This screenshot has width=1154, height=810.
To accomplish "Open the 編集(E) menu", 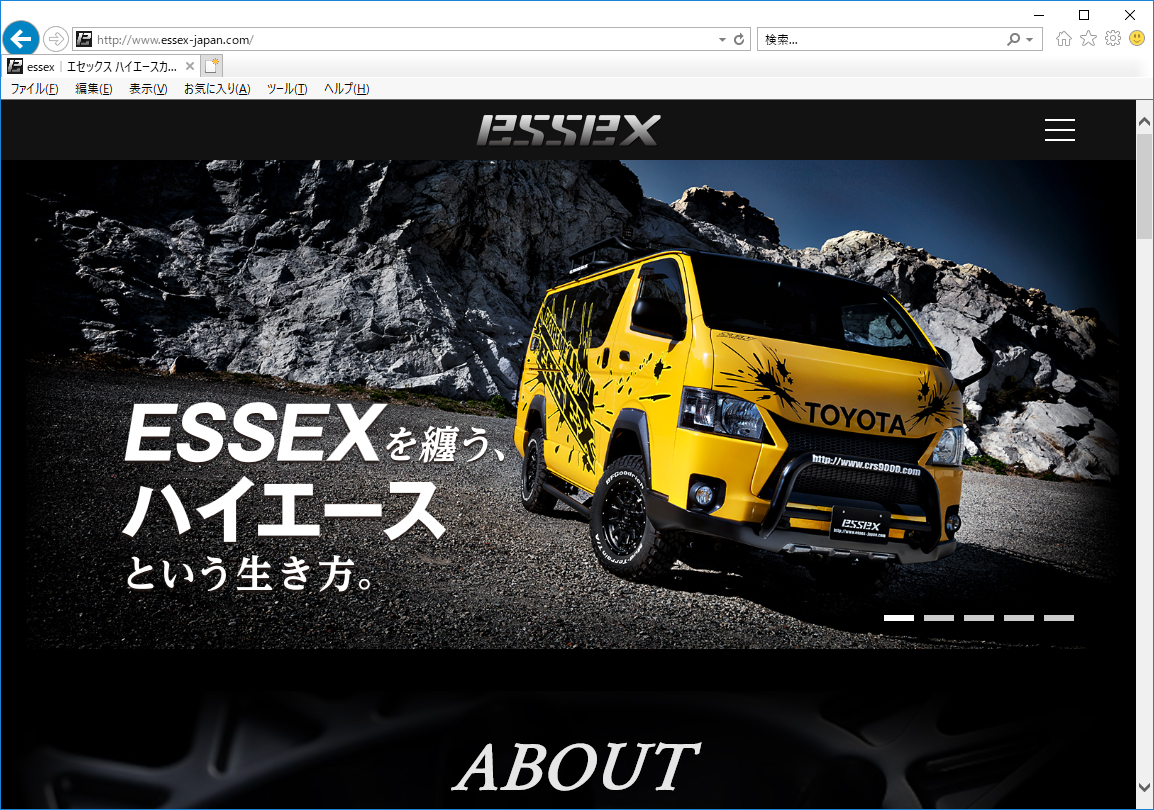I will coord(93,89).
